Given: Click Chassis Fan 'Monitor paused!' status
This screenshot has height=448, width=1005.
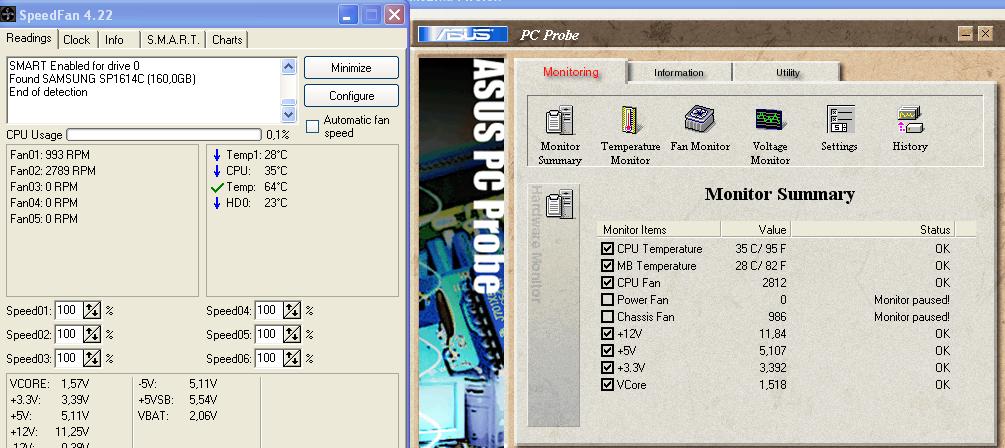Looking at the screenshot, I should (911, 317).
